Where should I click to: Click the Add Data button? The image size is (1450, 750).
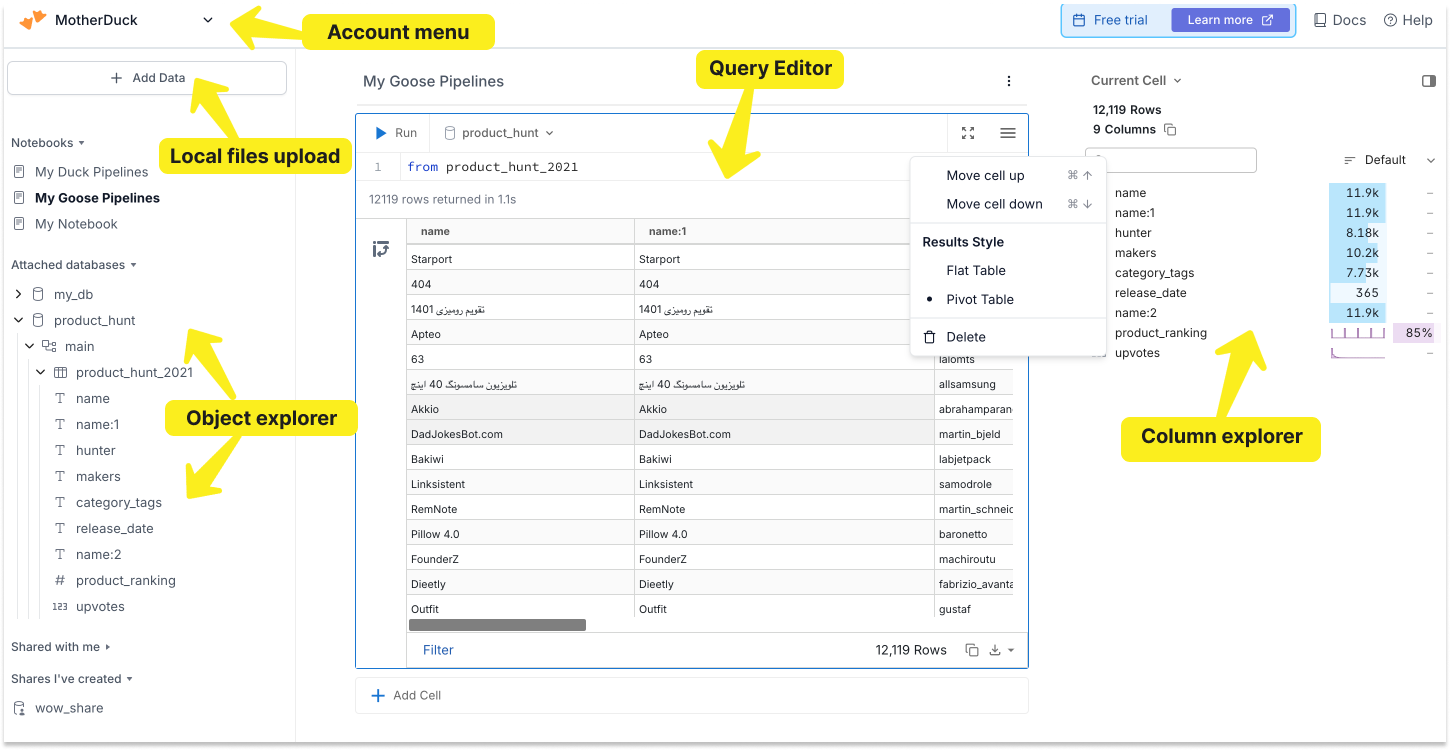[147, 78]
